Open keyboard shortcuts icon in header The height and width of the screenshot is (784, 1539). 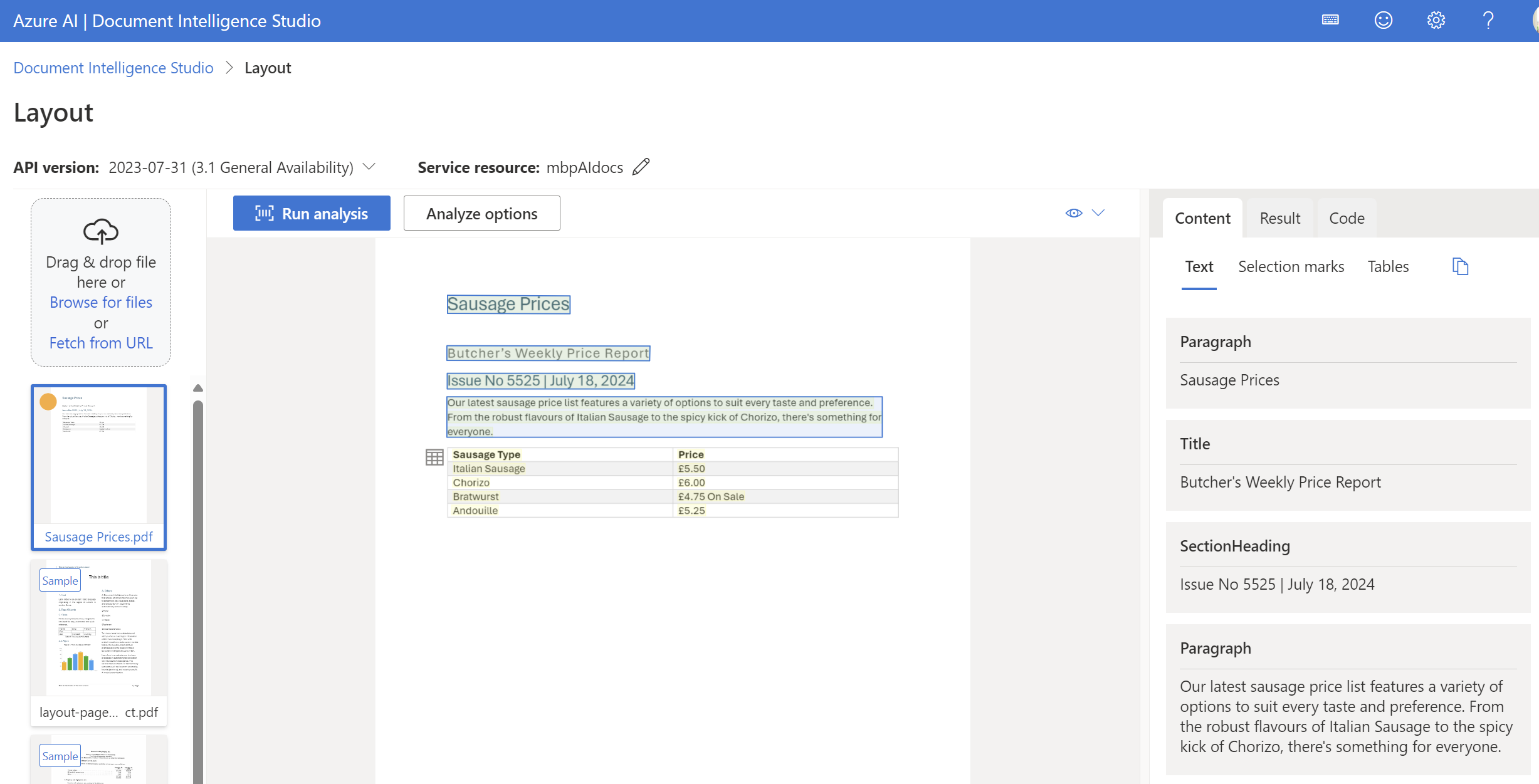[x=1330, y=21]
